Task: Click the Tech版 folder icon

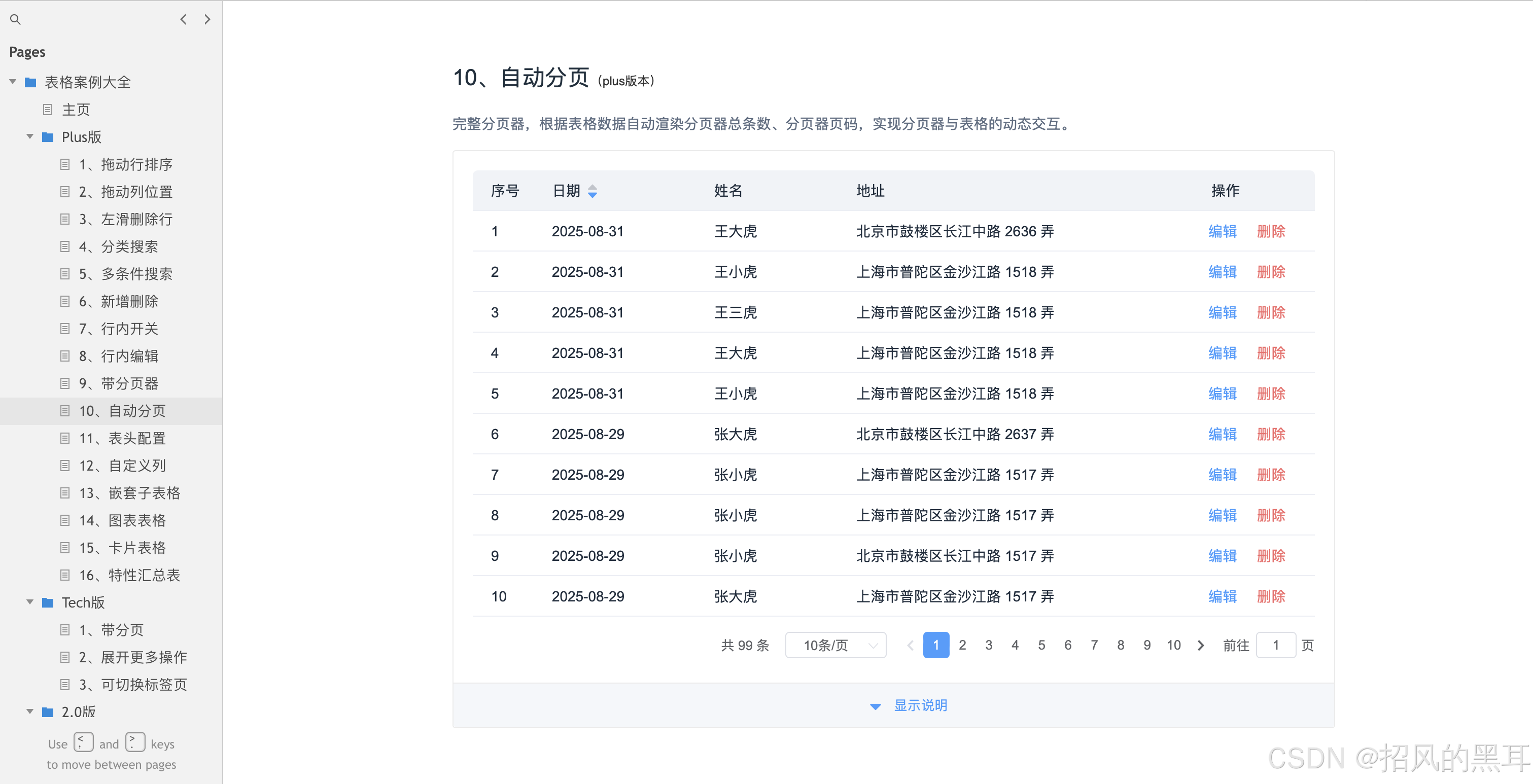Action: click(48, 602)
